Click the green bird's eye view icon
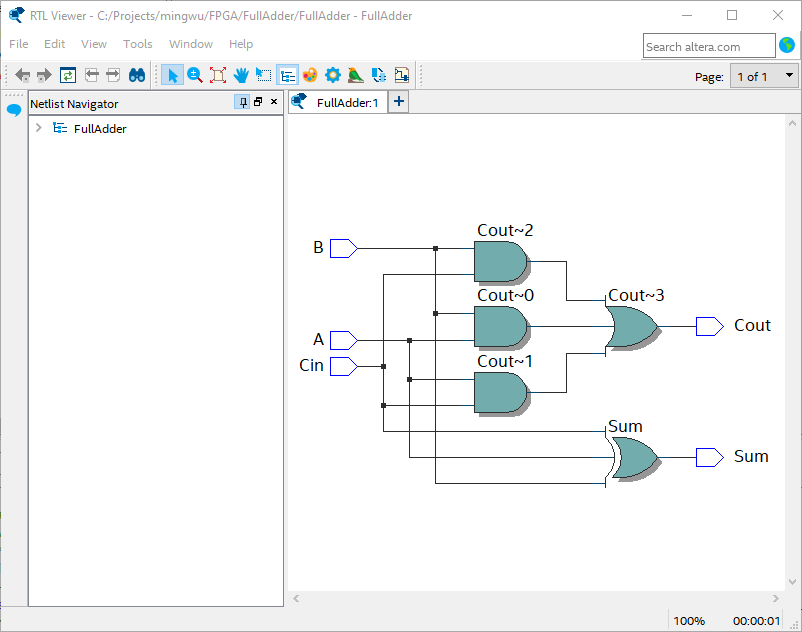The height and width of the screenshot is (632, 802). coord(355,75)
